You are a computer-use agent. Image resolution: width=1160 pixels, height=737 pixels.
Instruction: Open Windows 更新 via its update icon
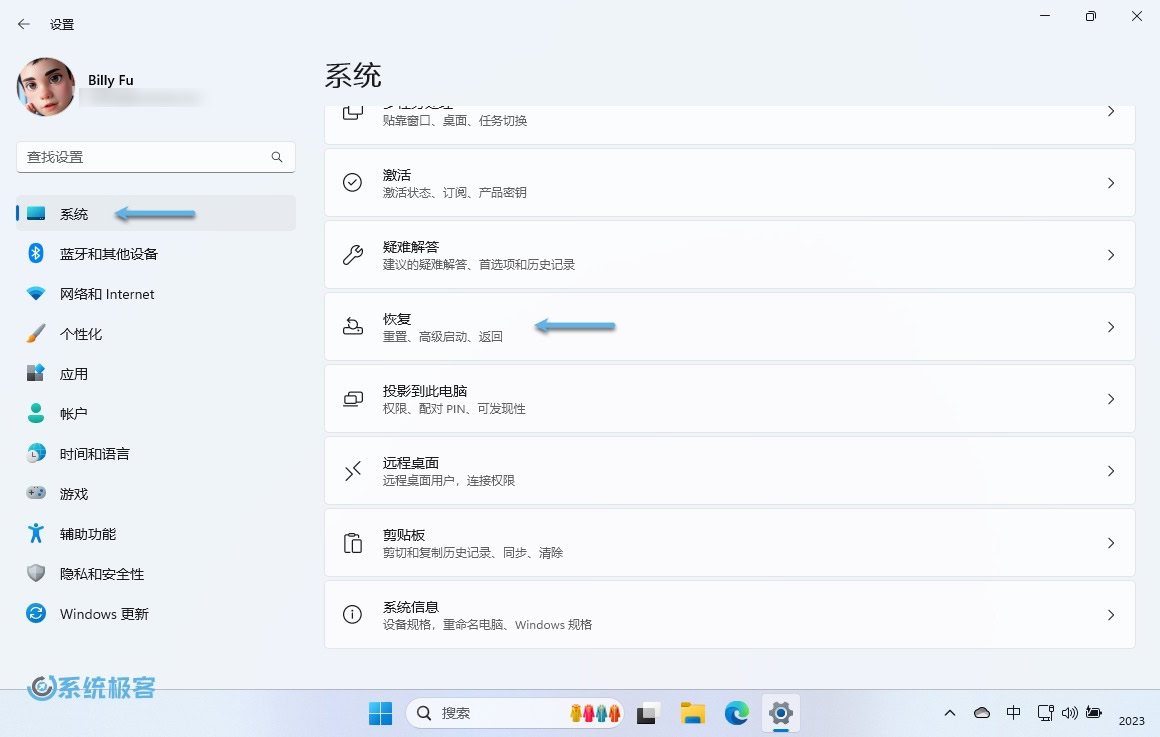36,613
